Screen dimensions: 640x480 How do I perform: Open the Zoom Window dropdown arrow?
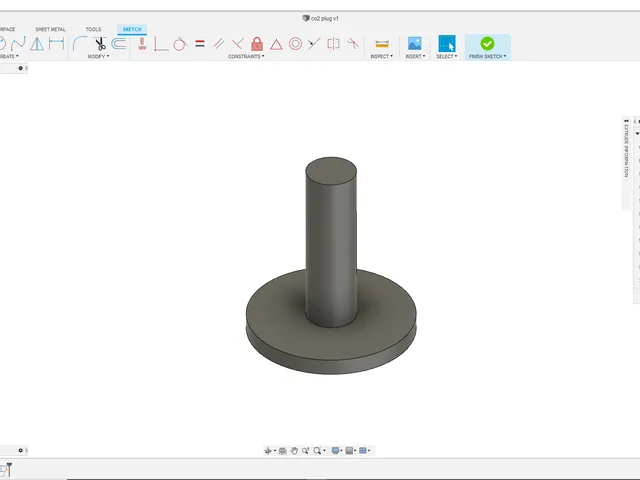pyautogui.click(x=324, y=451)
